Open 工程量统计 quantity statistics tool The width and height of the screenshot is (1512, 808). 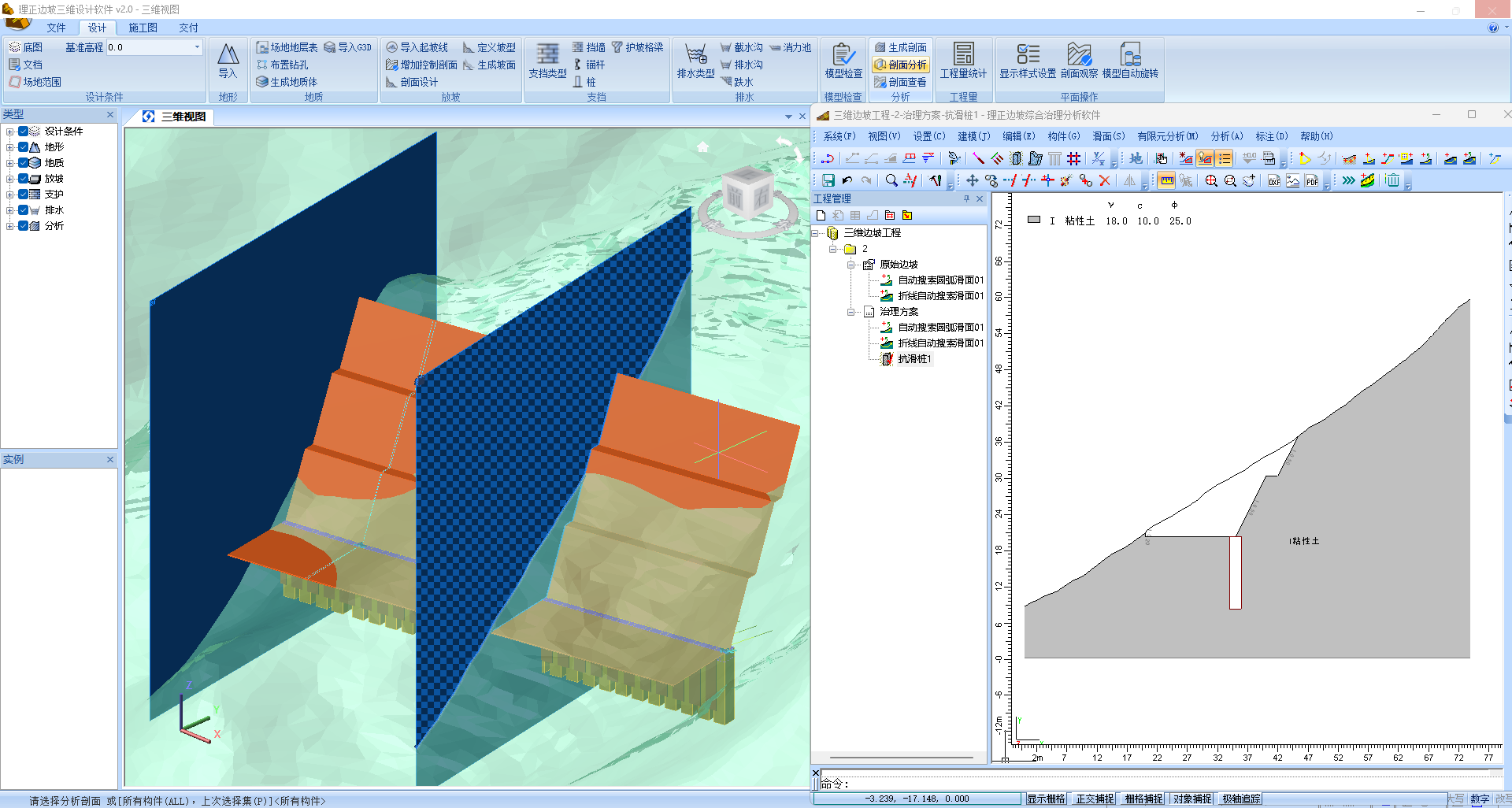962,60
